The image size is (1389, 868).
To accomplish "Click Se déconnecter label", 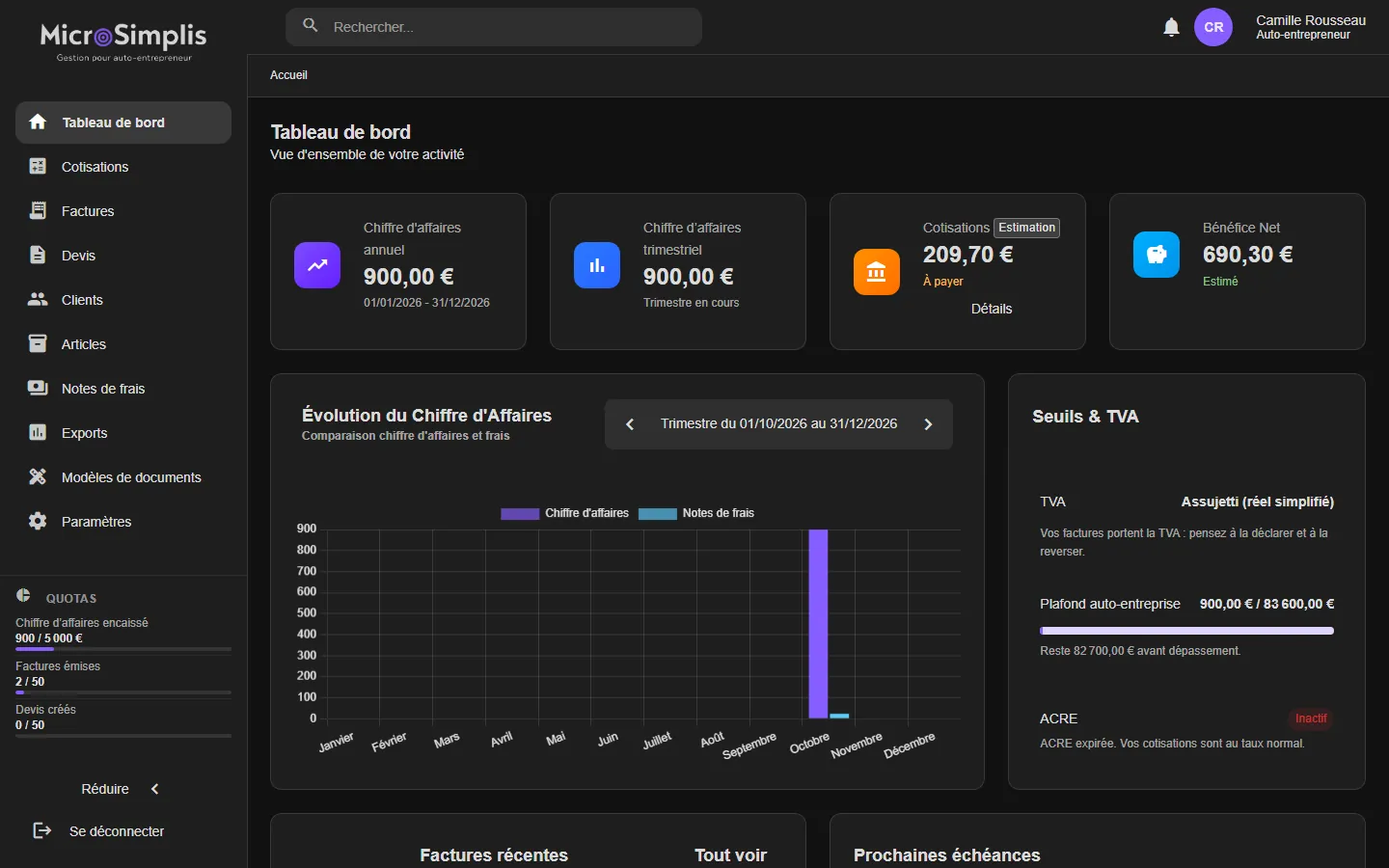I will pyautogui.click(x=117, y=831).
